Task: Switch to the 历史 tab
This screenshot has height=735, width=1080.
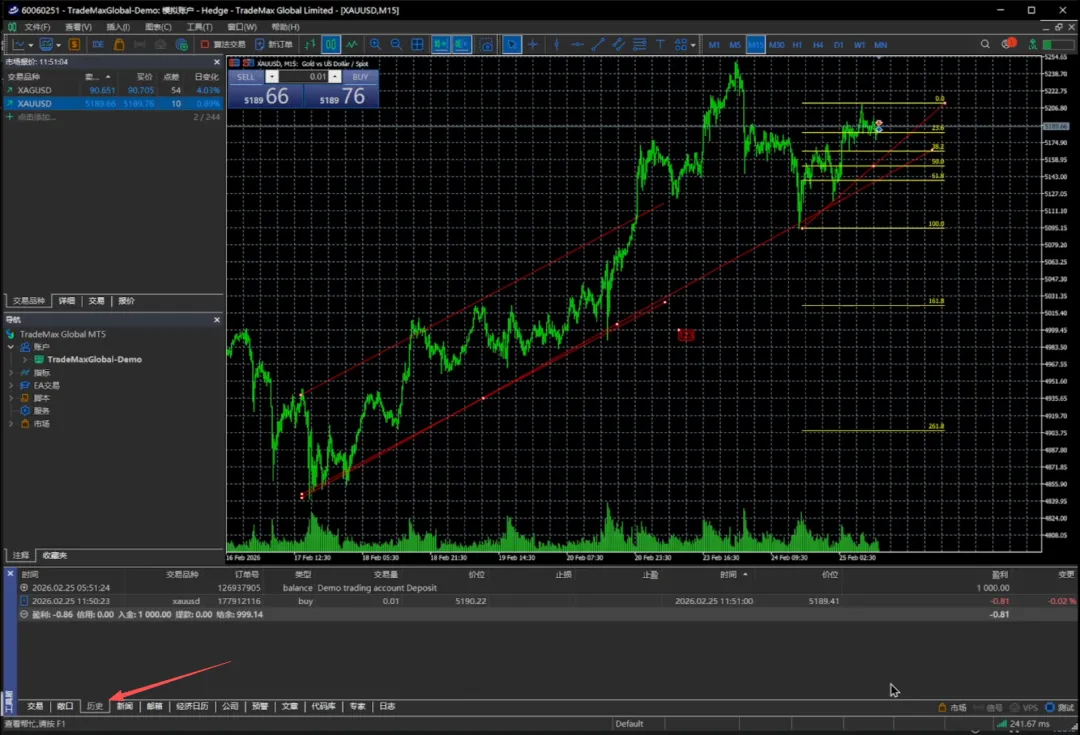Action: pos(95,706)
